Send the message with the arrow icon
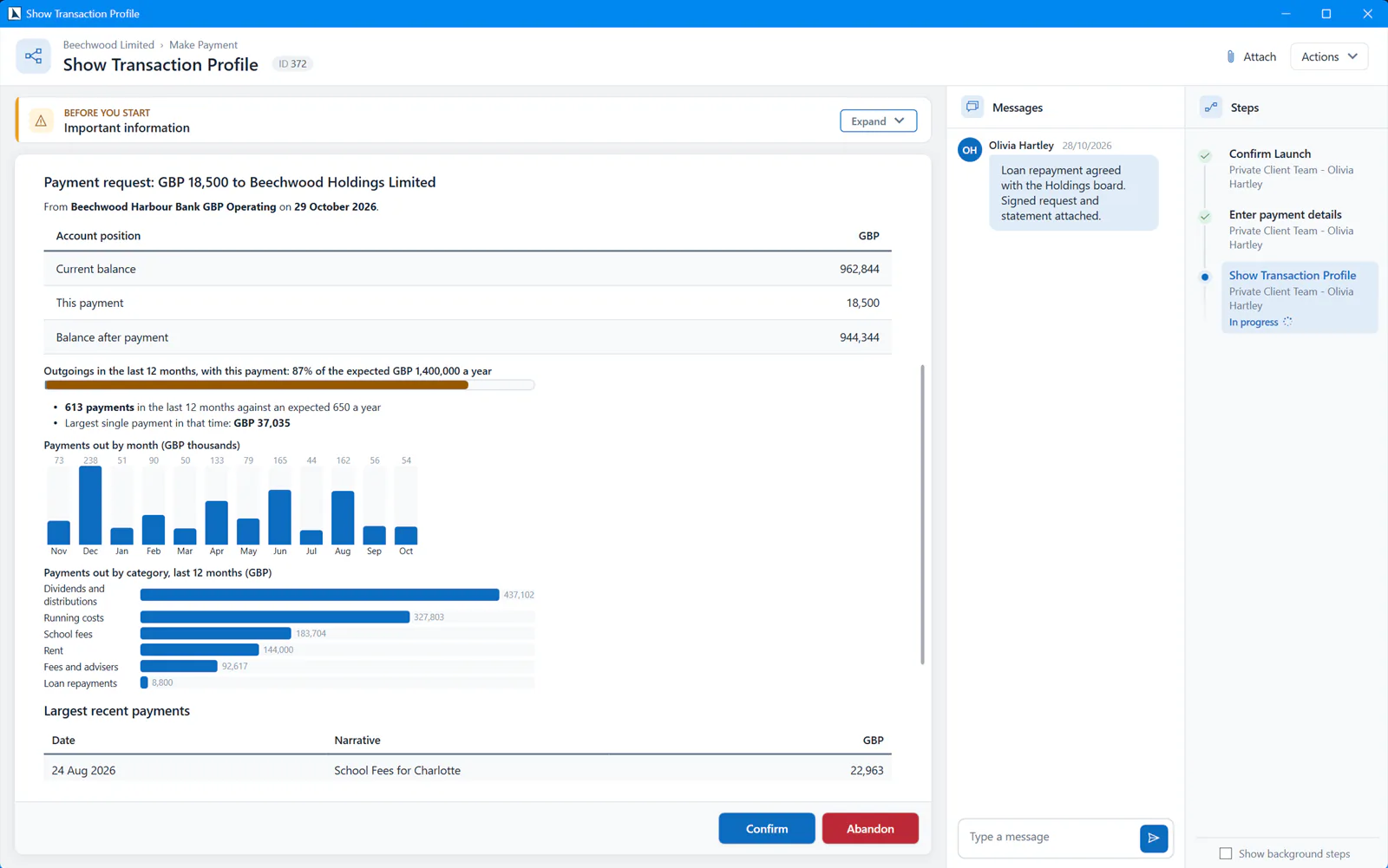The height and width of the screenshot is (868, 1388). [1154, 838]
